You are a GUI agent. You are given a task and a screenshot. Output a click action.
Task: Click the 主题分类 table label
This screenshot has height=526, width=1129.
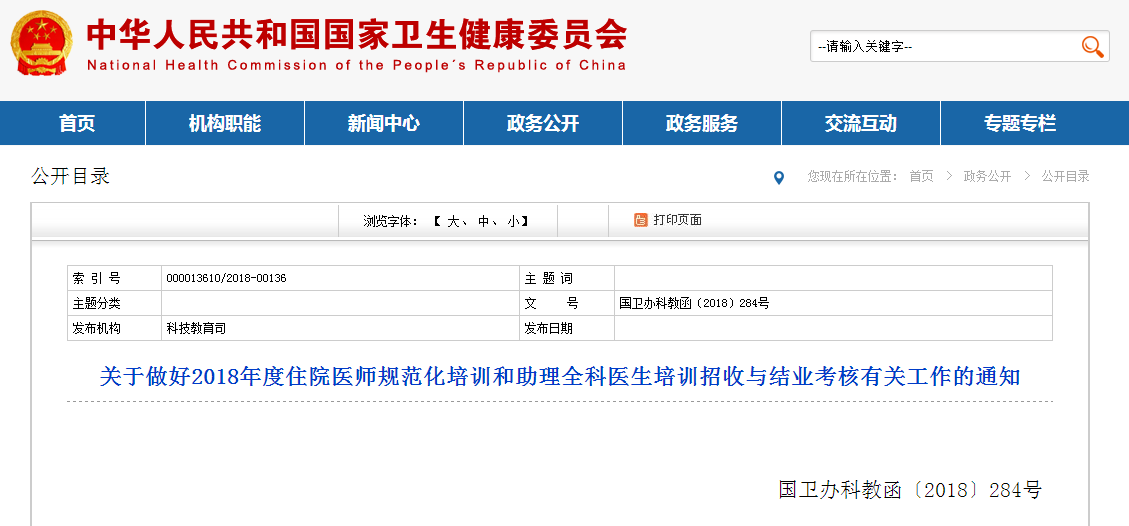point(96,304)
